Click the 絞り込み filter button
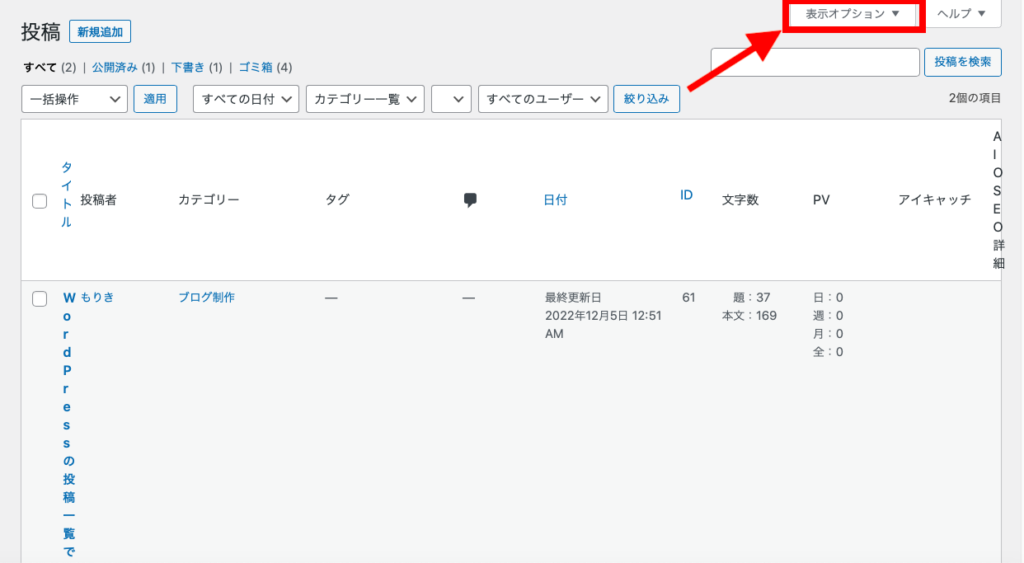 pos(647,99)
